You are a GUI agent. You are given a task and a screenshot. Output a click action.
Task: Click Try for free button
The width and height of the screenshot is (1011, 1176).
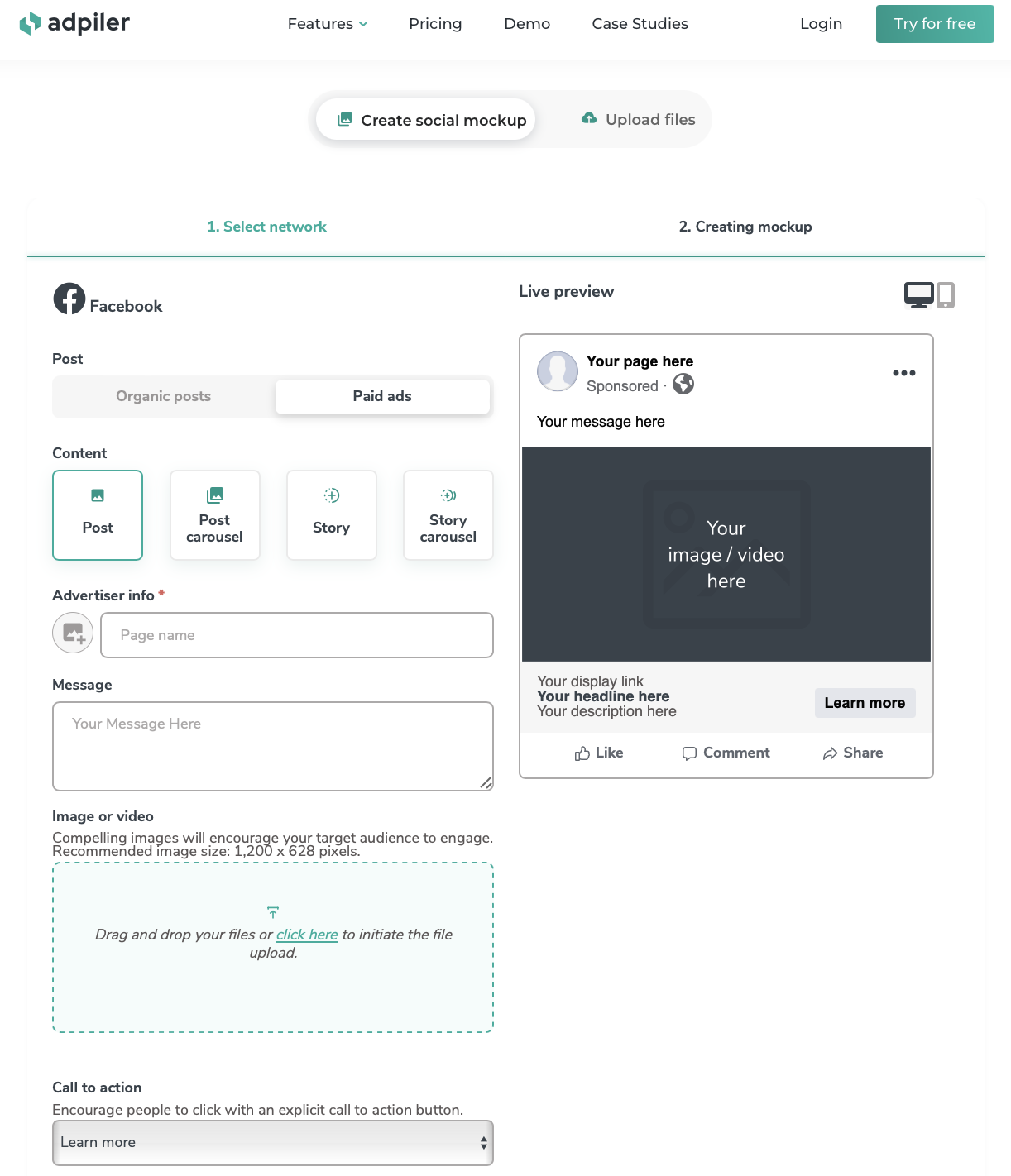(935, 24)
